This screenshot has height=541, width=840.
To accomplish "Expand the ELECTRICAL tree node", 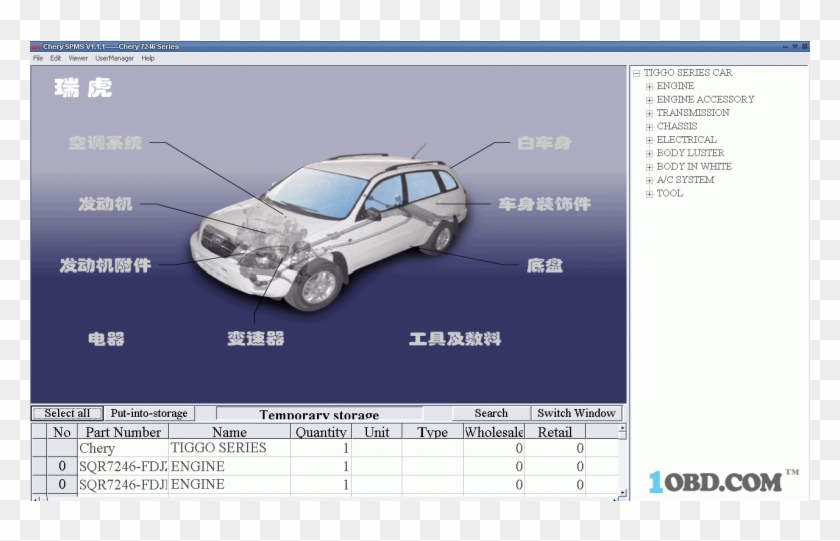I will point(649,140).
